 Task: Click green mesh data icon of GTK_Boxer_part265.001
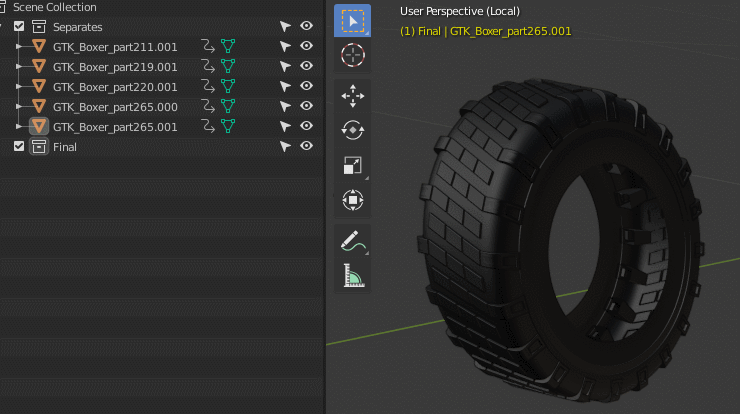pos(228,127)
